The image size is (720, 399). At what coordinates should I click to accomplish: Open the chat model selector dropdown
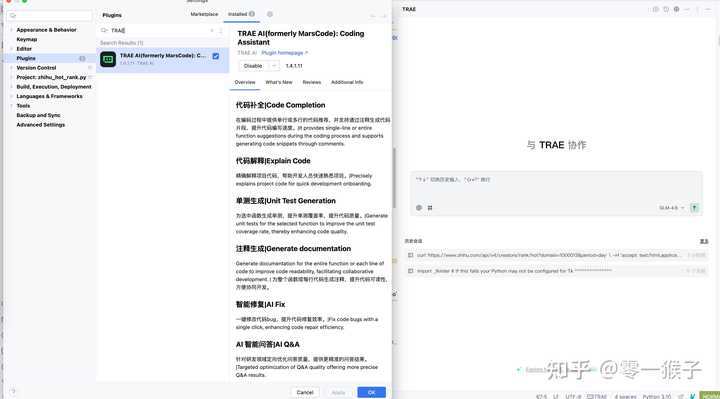click(x=671, y=208)
